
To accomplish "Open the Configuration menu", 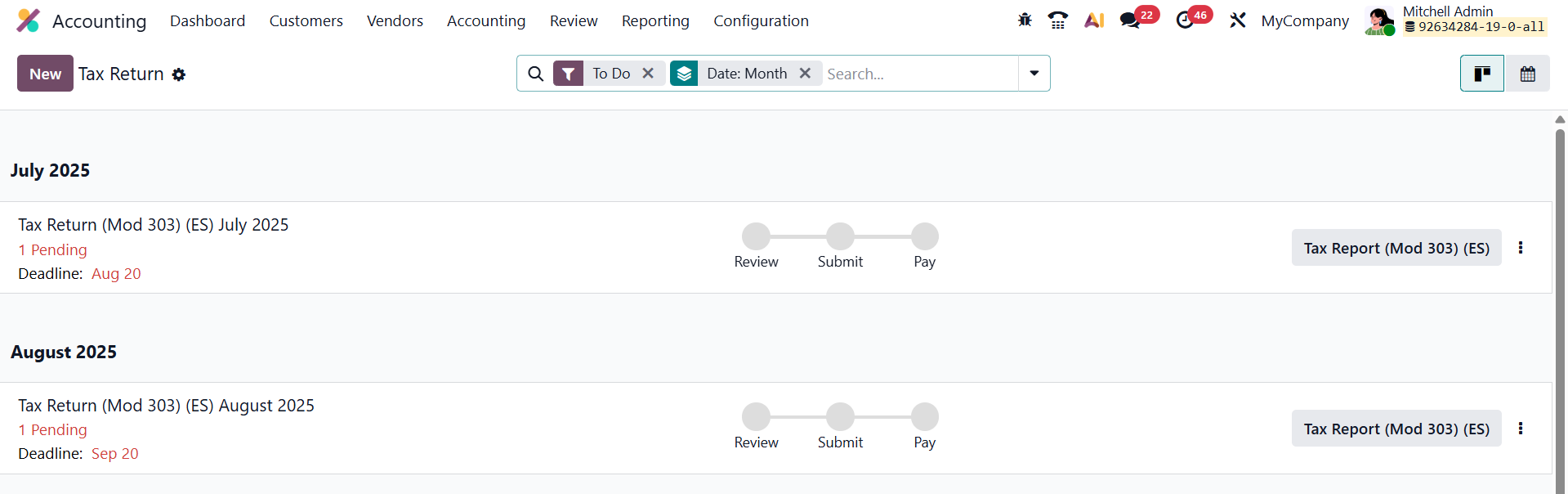I will pyautogui.click(x=761, y=20).
